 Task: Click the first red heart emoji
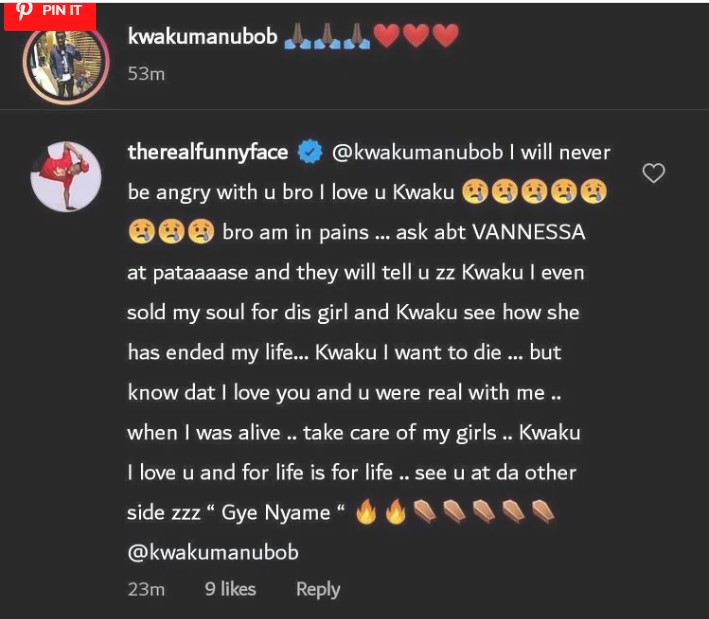387,36
